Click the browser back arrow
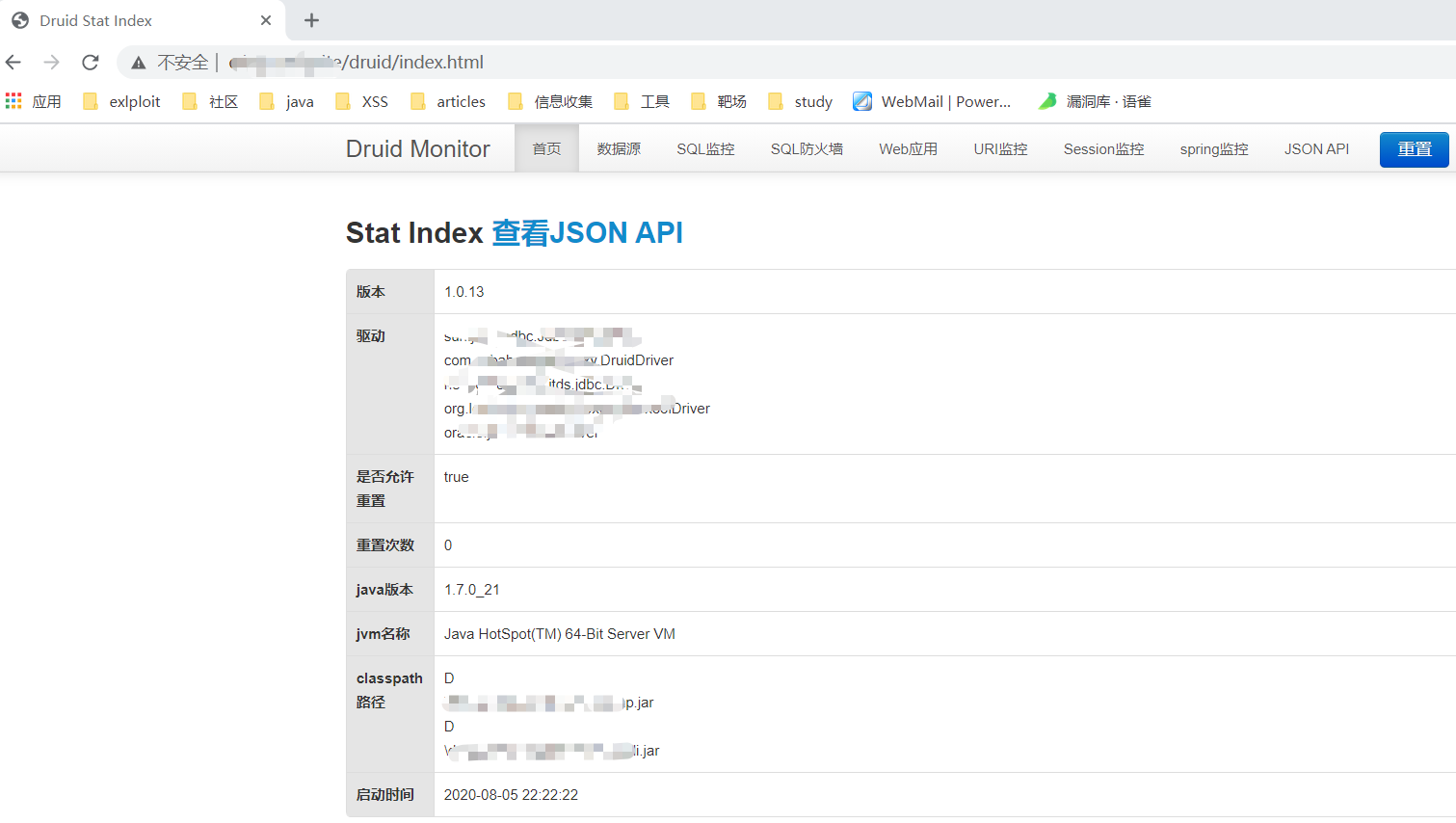 click(13, 63)
